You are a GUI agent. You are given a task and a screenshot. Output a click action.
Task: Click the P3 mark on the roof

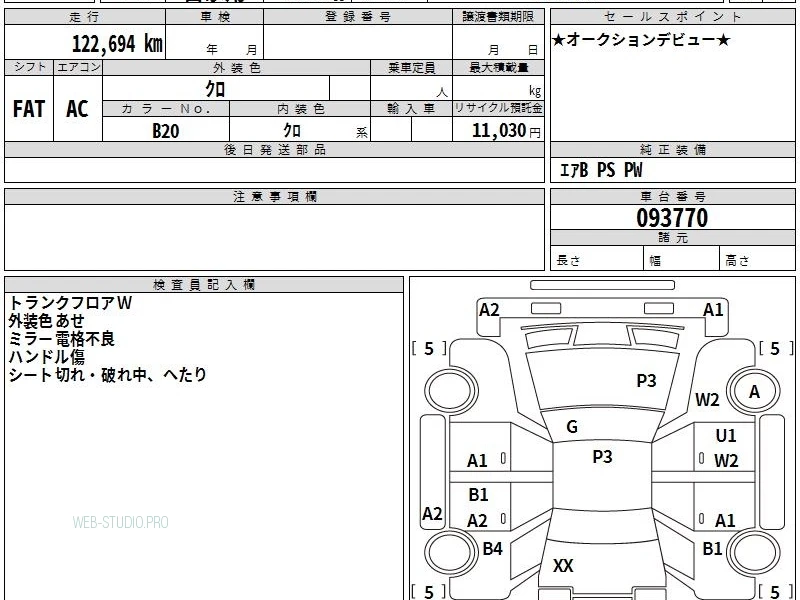coord(602,457)
